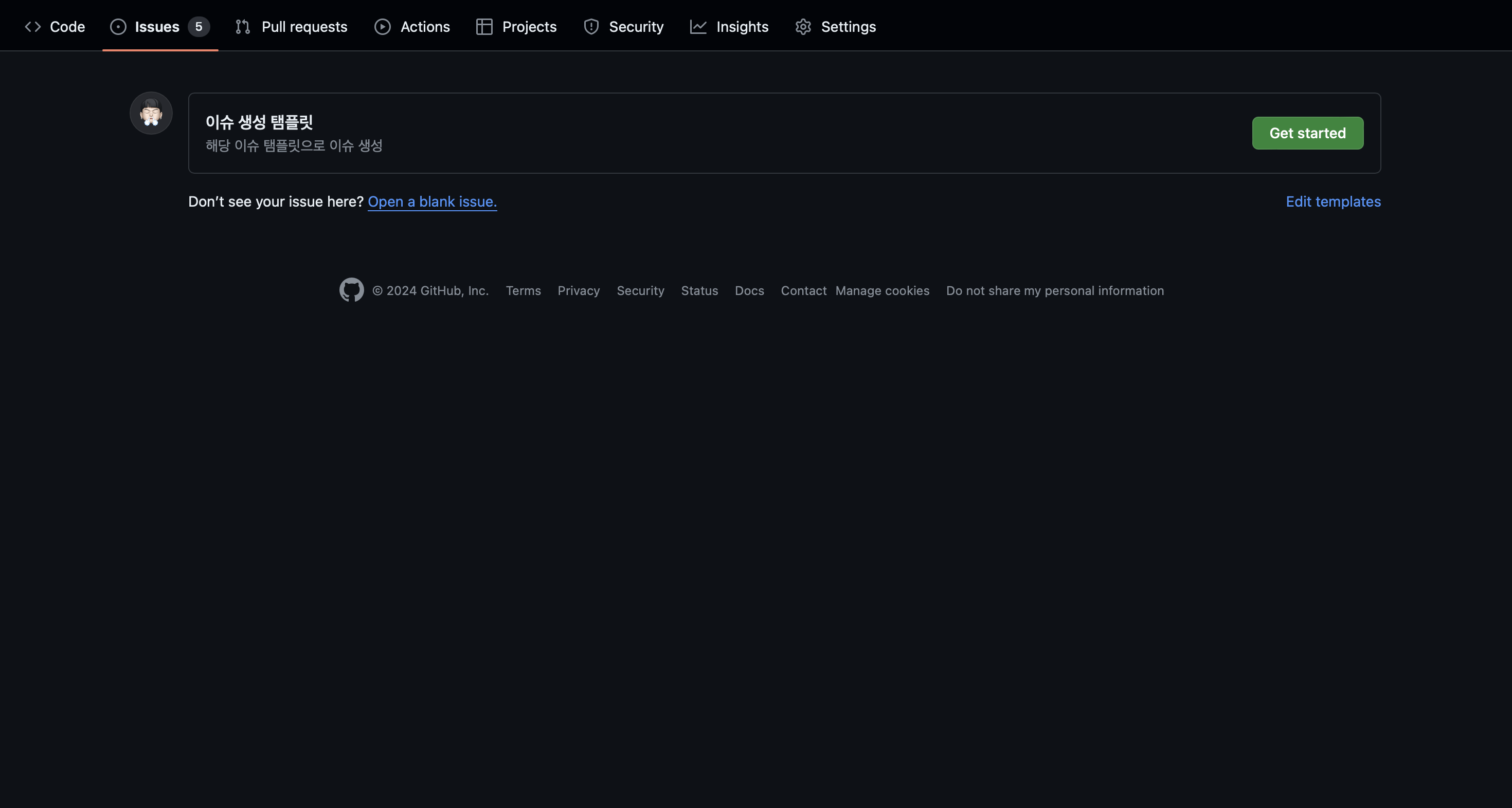
Task: Select the 이슈 생성 템플릿 template title
Action: [x=259, y=122]
